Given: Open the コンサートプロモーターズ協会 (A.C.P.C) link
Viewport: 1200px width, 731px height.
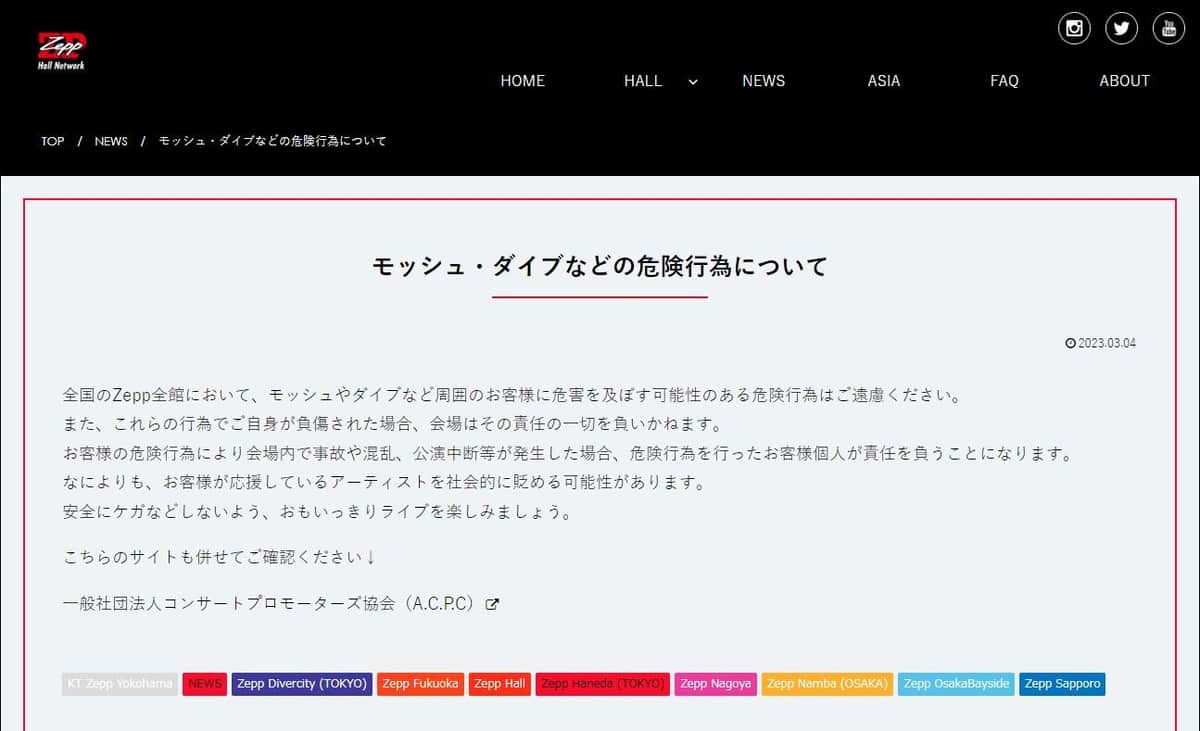Looking at the screenshot, I should (268, 604).
